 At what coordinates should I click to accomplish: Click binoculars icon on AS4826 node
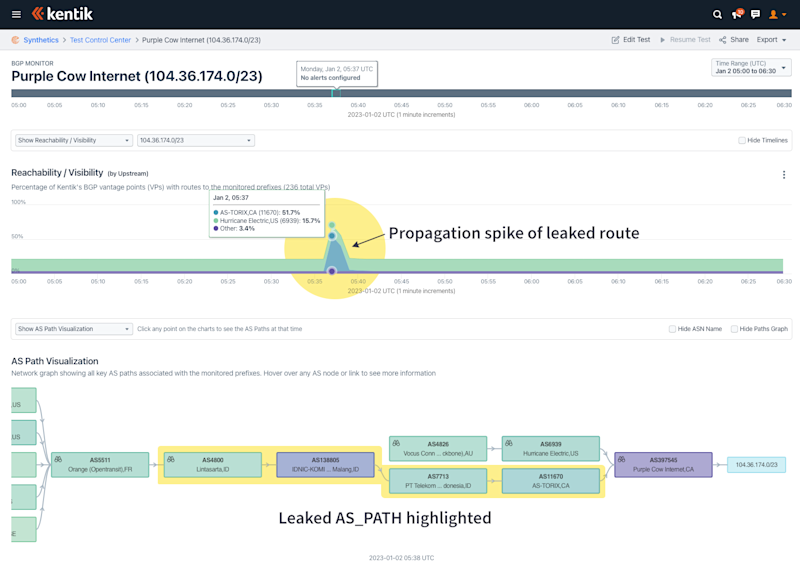coord(396,443)
